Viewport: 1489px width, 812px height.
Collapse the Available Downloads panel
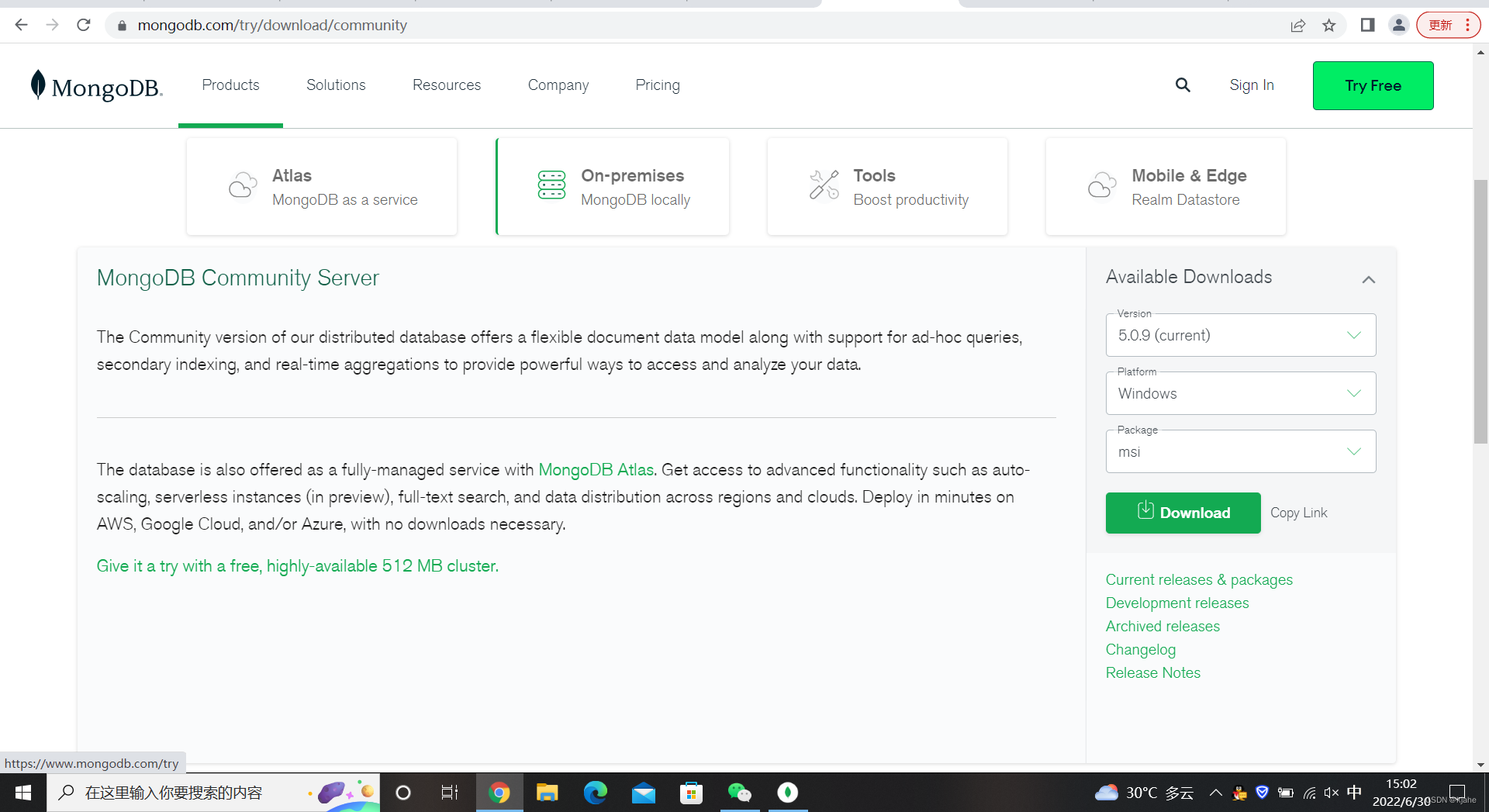point(1369,279)
